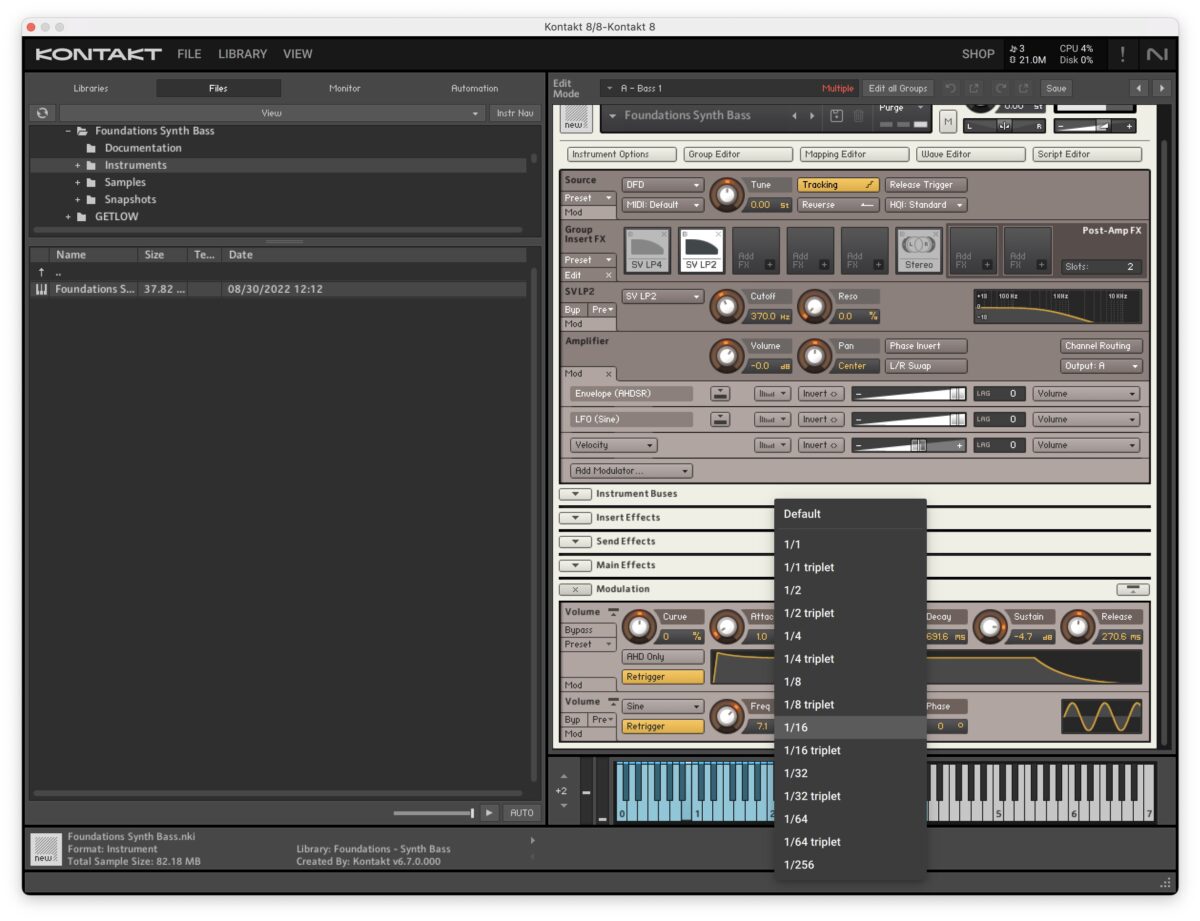Click the M mute button in the instrument header

coord(948,122)
